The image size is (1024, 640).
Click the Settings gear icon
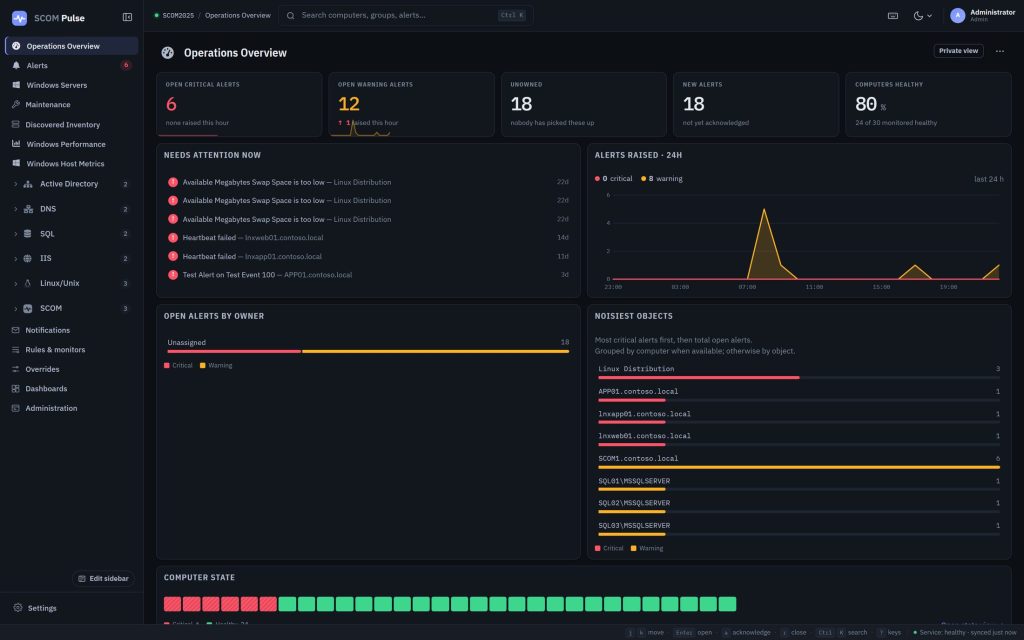[18, 608]
